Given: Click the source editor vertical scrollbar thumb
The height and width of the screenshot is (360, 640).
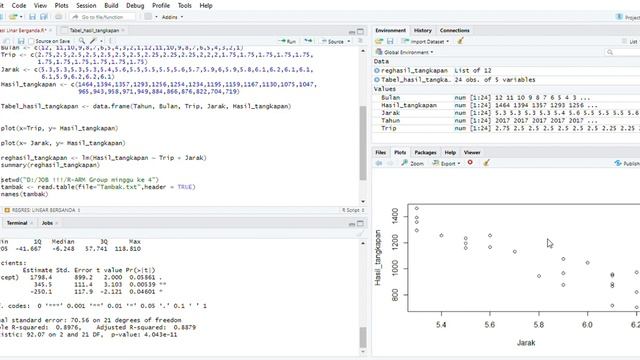Looking at the screenshot, I should click(x=363, y=143).
